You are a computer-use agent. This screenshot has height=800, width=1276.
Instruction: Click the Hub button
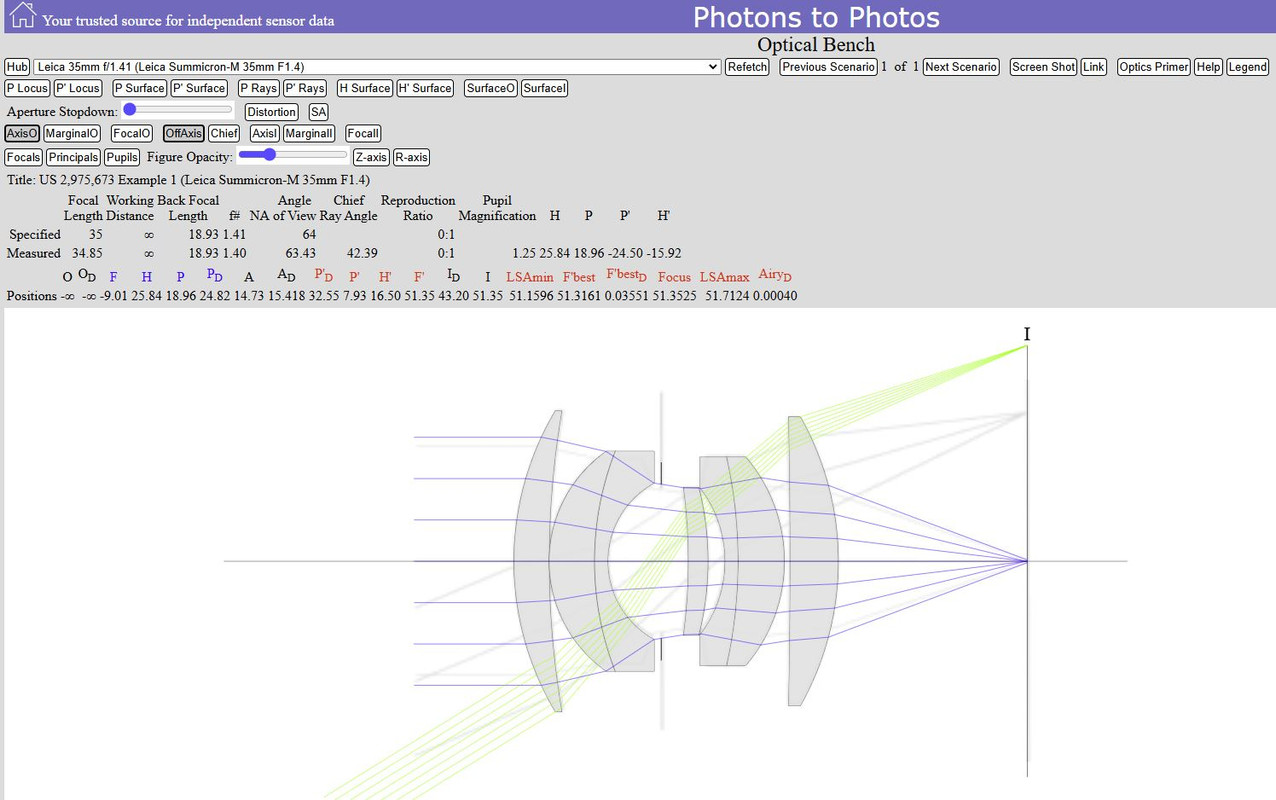pyautogui.click(x=17, y=67)
